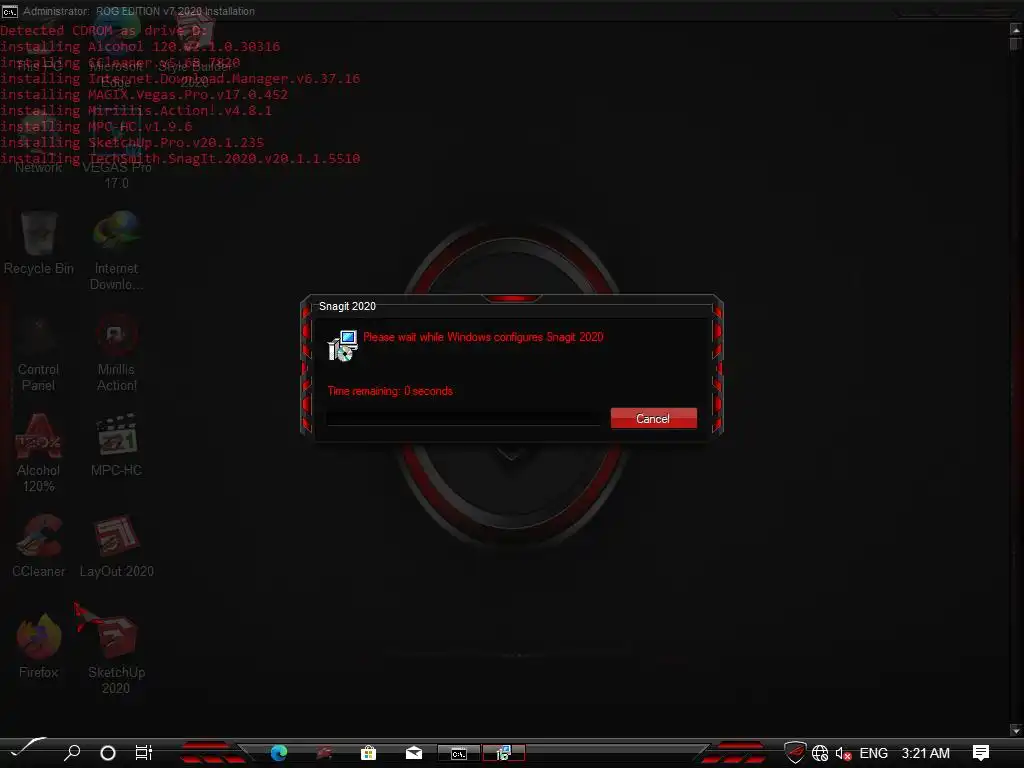Click the installer icon in Snagit dialog
Screen dimensions: 1024x768
coord(342,345)
